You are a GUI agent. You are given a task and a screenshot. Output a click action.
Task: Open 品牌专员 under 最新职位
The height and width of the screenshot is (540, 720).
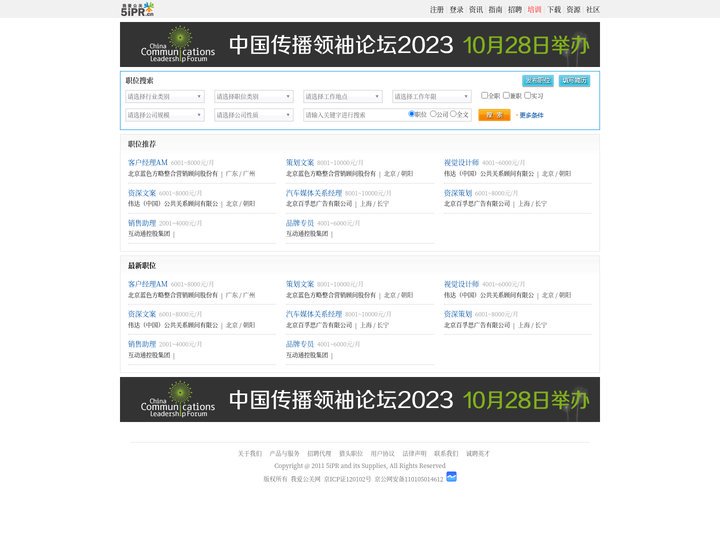(x=300, y=344)
